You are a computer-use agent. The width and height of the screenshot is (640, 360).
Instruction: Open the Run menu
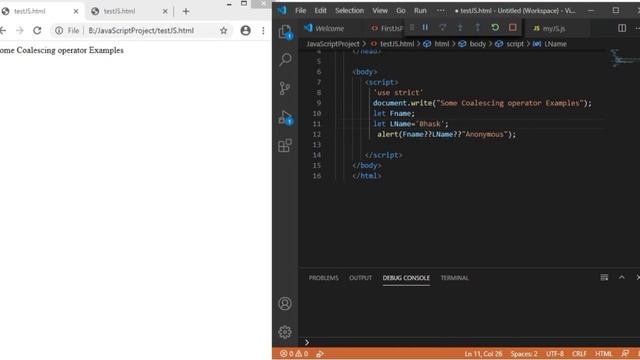(x=420, y=11)
